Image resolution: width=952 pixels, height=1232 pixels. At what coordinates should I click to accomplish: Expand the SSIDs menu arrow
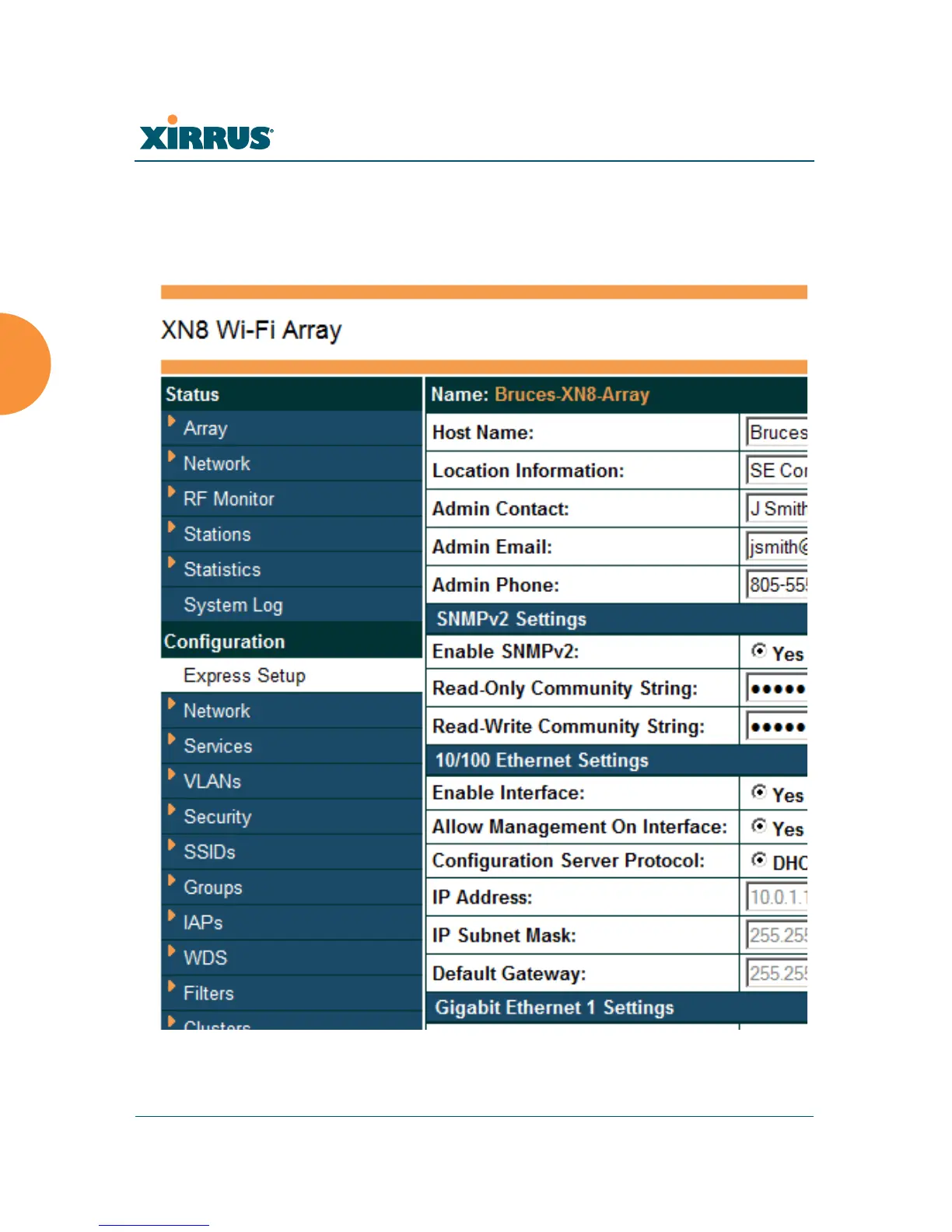(172, 845)
